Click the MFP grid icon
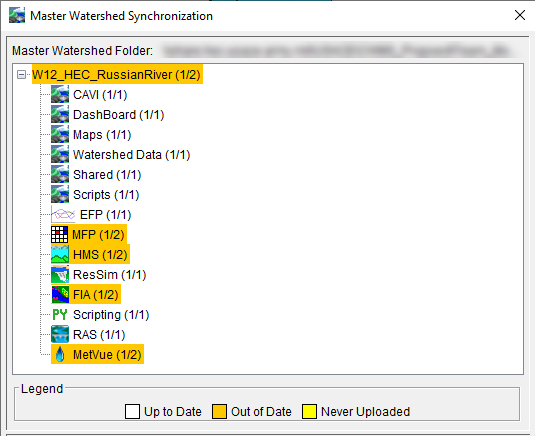Image resolution: width=535 pixels, height=436 pixels. pyautogui.click(x=60, y=235)
